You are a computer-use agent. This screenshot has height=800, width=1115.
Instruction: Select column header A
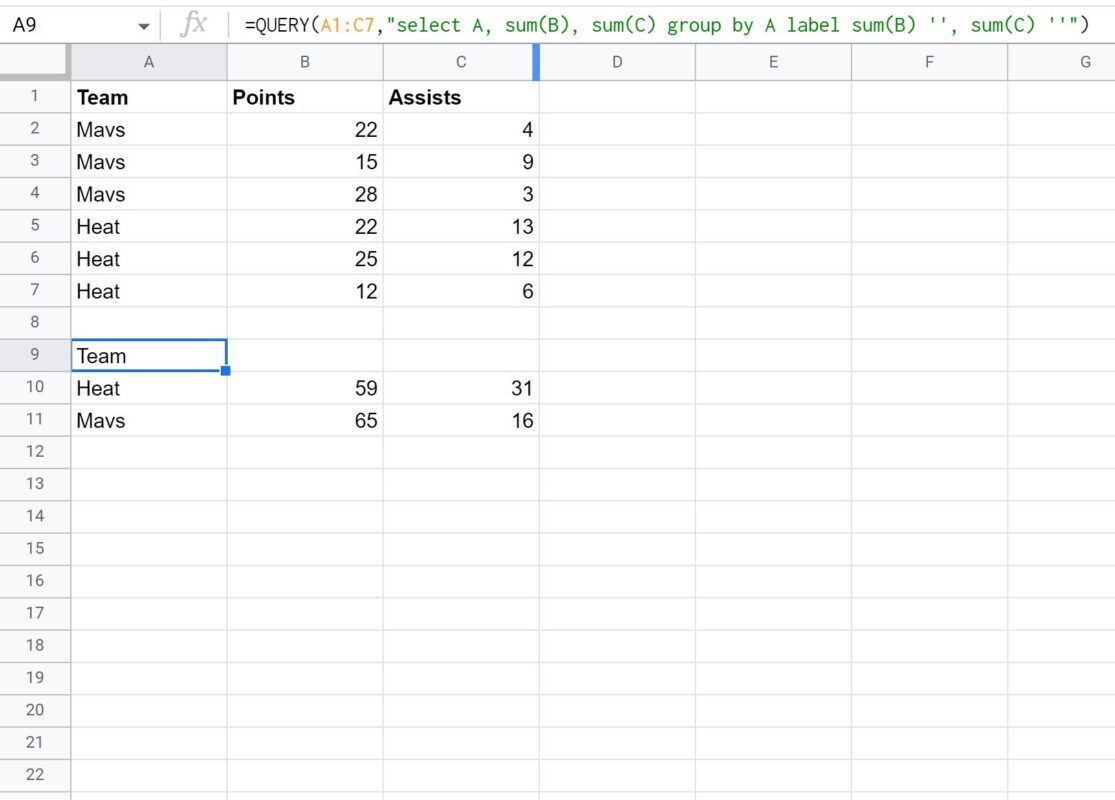click(x=148, y=61)
